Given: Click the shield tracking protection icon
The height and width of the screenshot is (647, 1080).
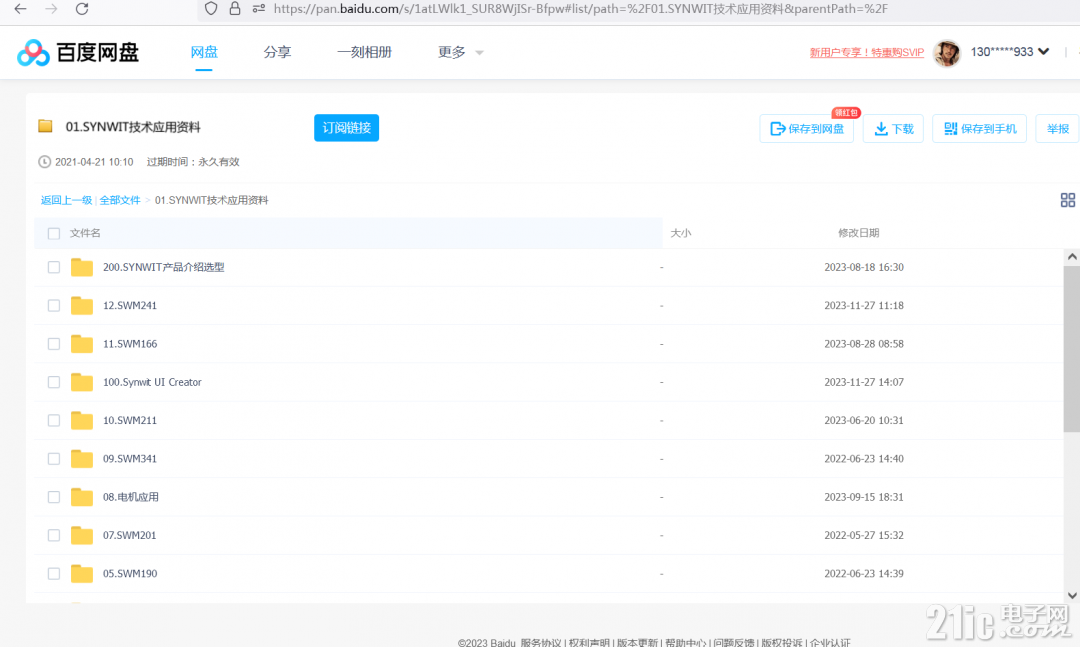Looking at the screenshot, I should (x=211, y=9).
